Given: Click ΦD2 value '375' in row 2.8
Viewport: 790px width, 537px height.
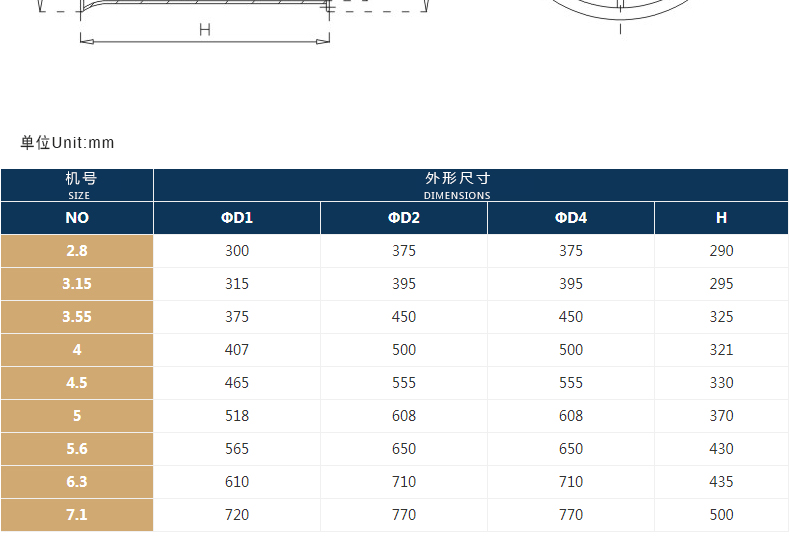Looking at the screenshot, I should pyautogui.click(x=404, y=251).
